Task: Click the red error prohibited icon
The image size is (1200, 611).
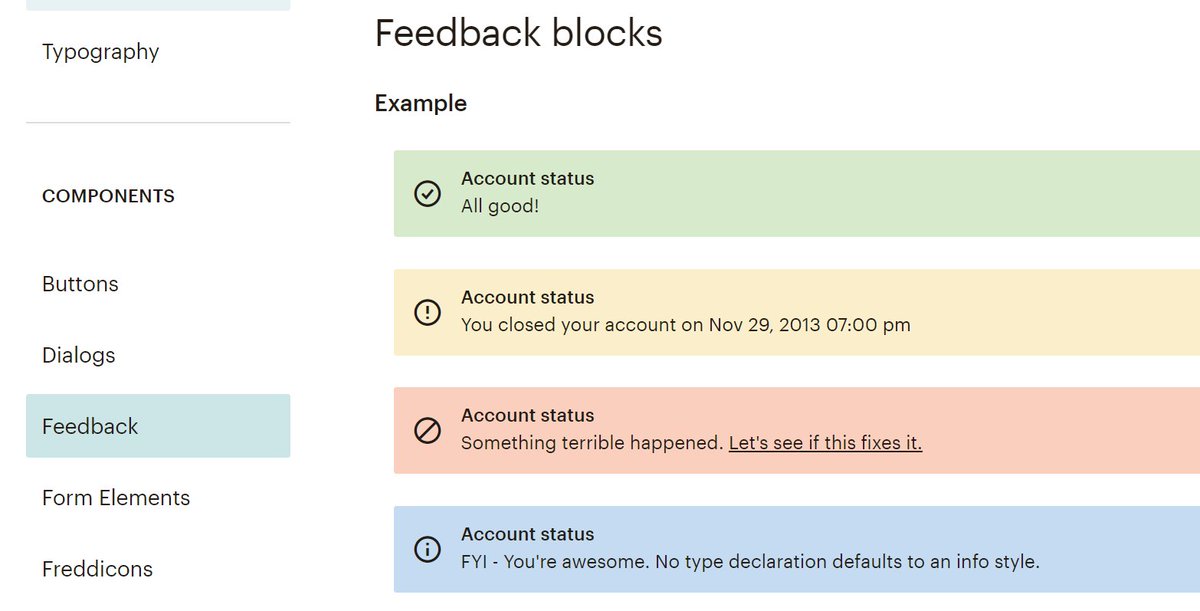Action: (427, 431)
